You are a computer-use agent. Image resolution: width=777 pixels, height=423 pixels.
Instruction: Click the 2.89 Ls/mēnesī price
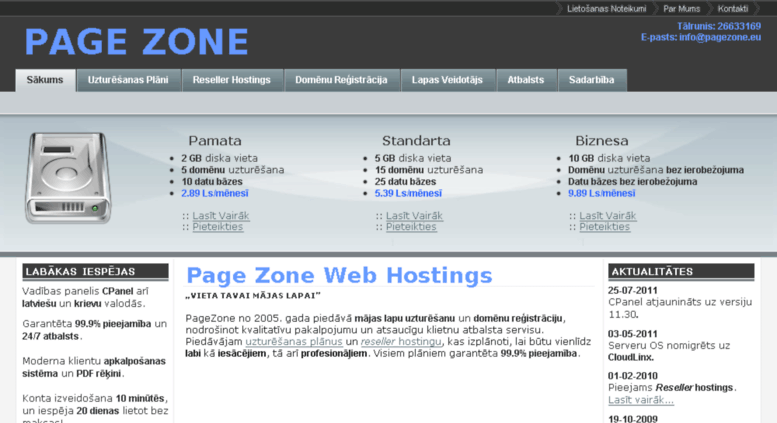click(215, 193)
